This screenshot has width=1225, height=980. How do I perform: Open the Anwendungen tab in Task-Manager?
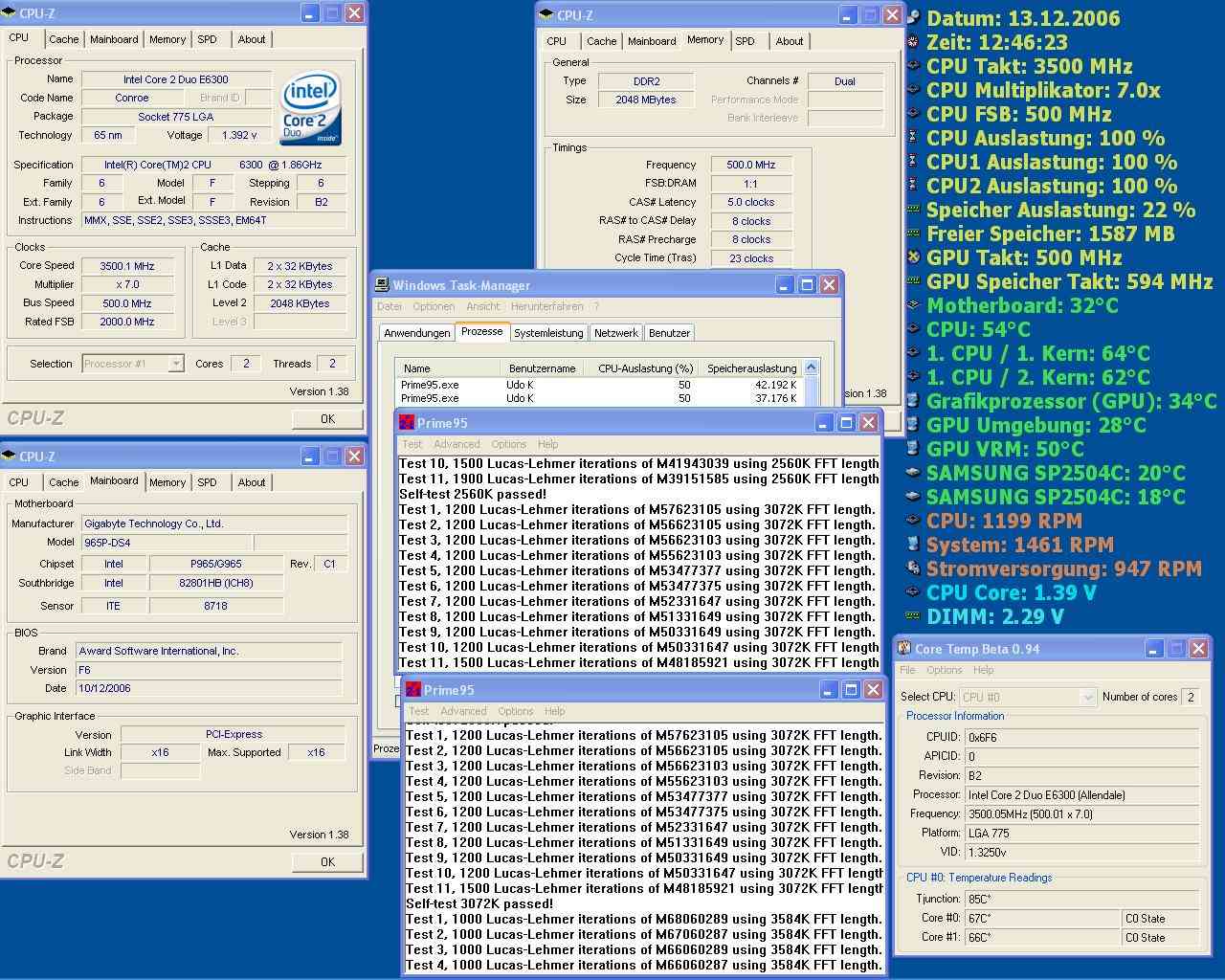tap(417, 333)
